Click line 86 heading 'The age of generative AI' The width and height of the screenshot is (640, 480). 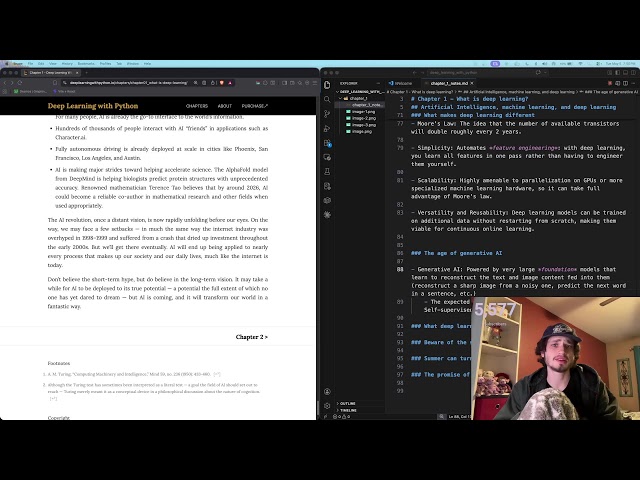456,253
